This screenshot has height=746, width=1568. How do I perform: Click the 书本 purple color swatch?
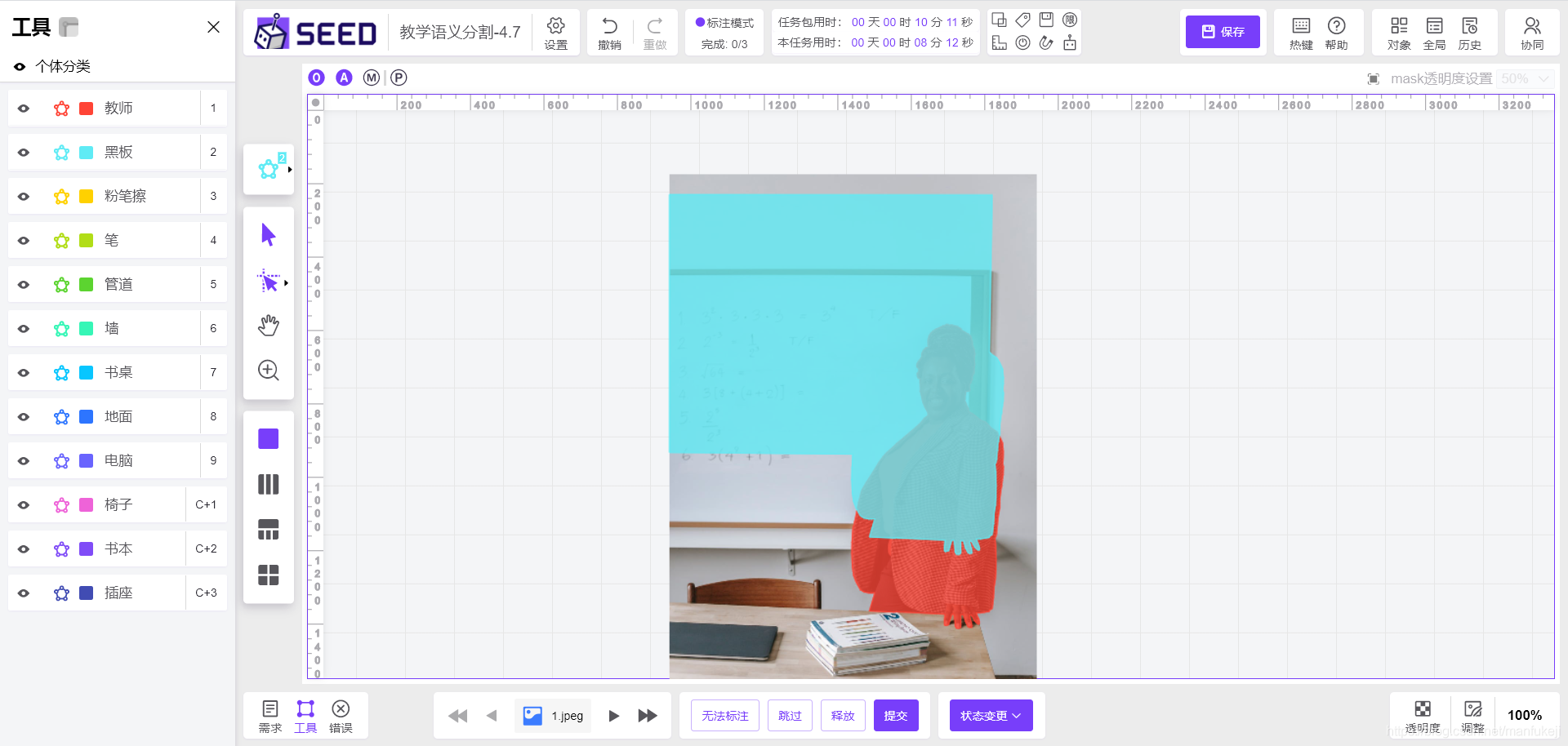pyautogui.click(x=86, y=549)
